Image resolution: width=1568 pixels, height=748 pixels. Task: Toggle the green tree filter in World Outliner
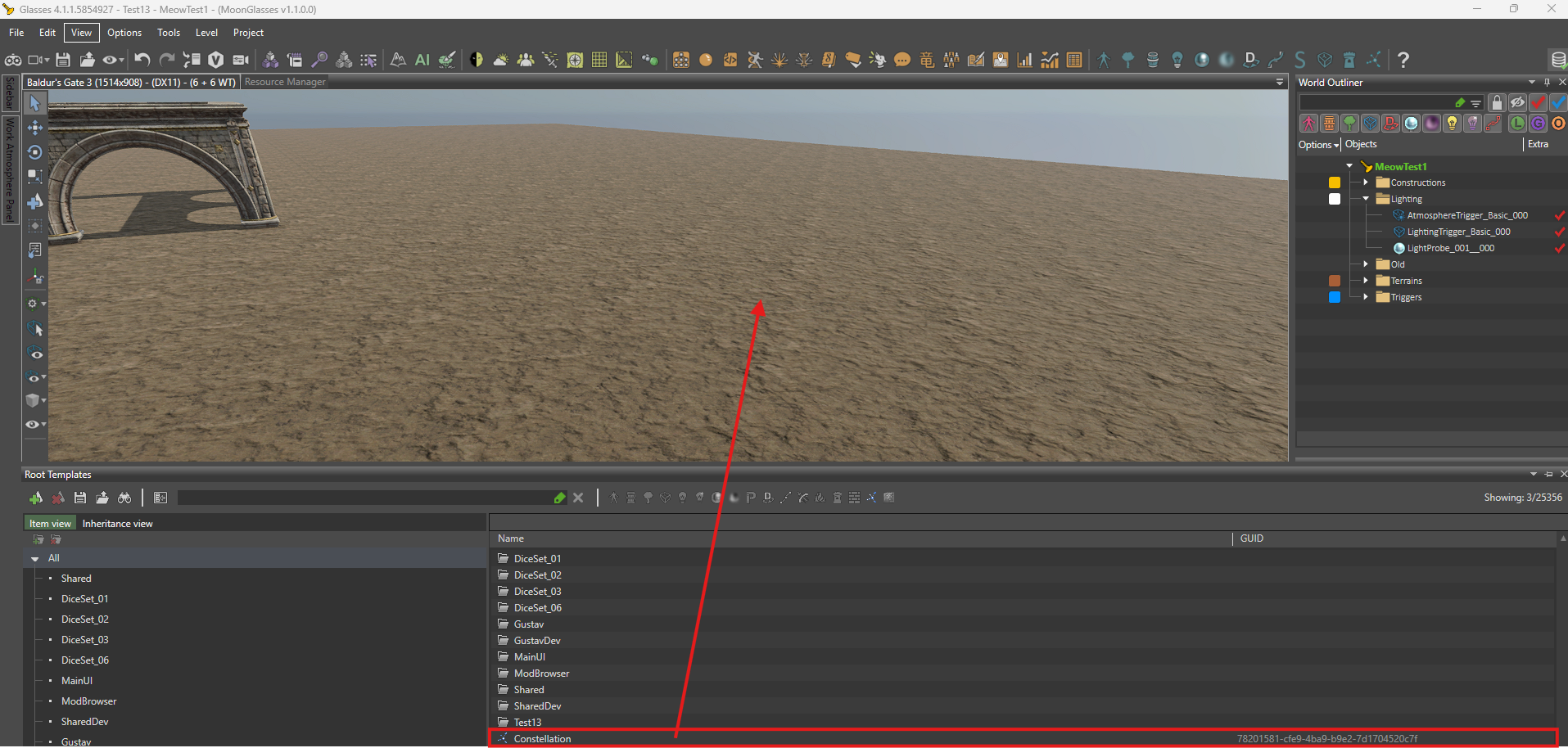point(1350,124)
